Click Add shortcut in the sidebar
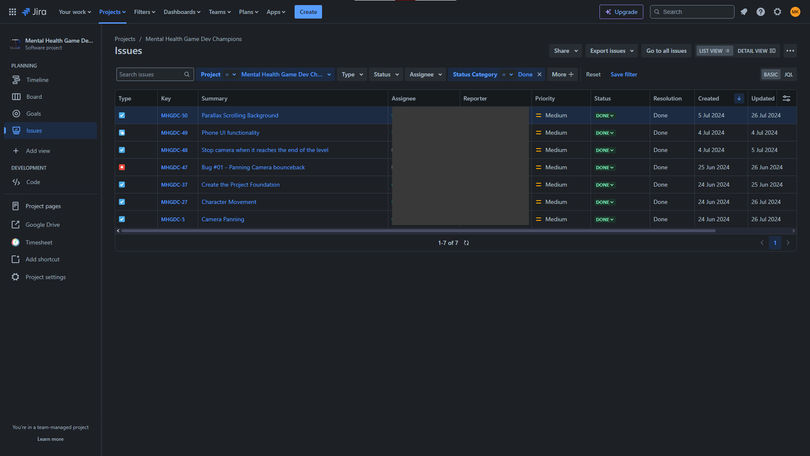Screen dimensions: 810x456 click(51, 259)
